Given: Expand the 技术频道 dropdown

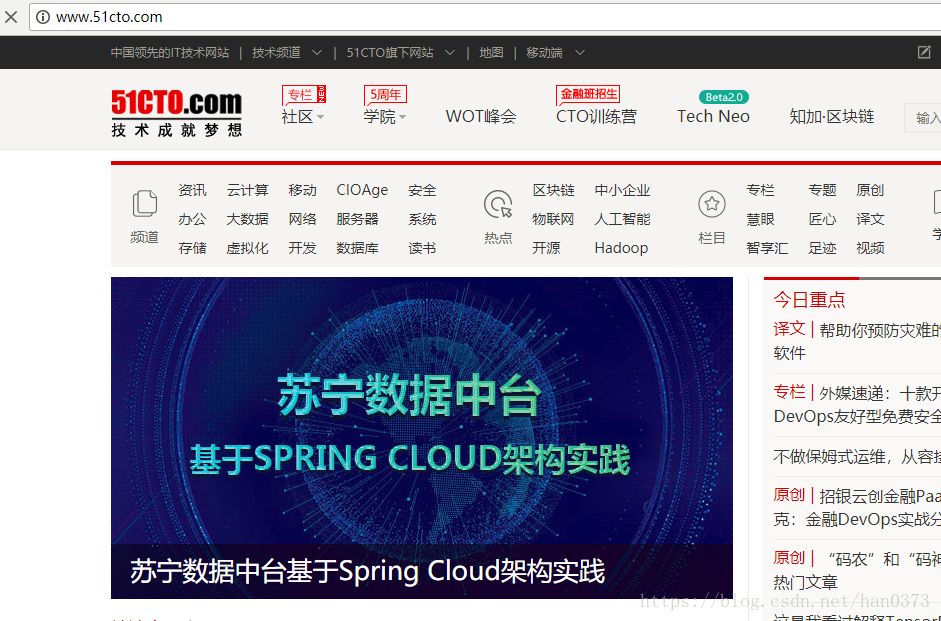Looking at the screenshot, I should pos(317,53).
